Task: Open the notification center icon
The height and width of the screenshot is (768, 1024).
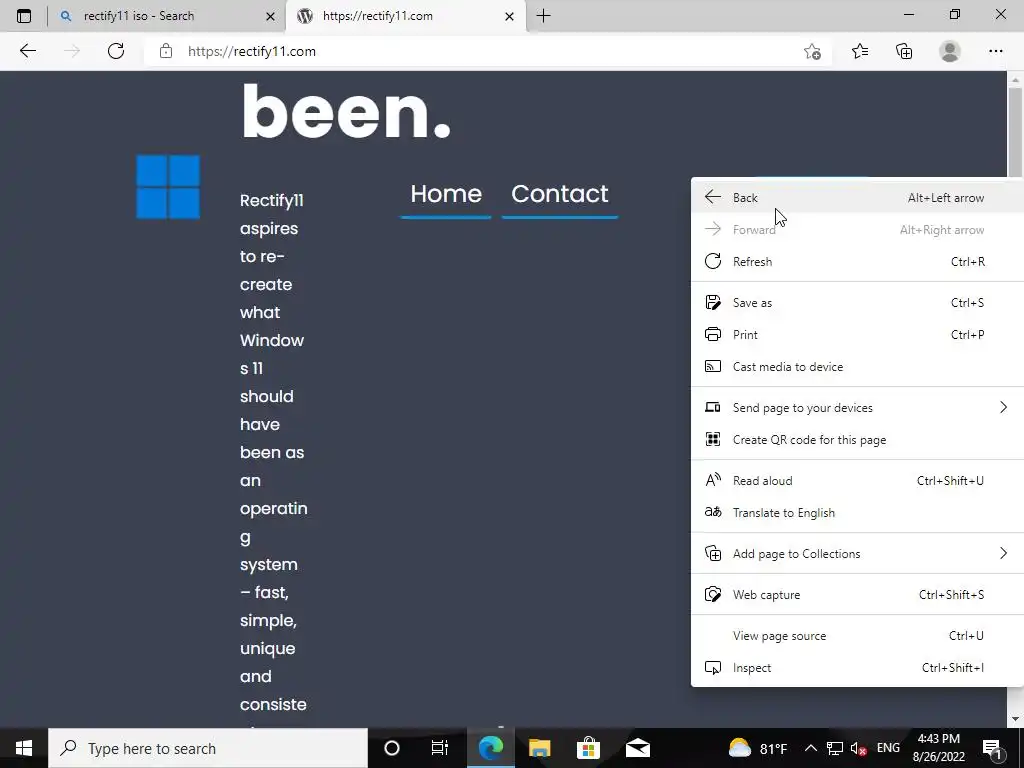Action: (992, 748)
